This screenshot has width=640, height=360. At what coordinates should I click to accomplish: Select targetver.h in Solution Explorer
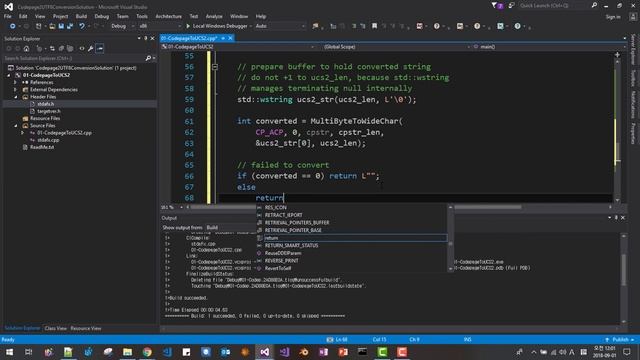(49, 111)
